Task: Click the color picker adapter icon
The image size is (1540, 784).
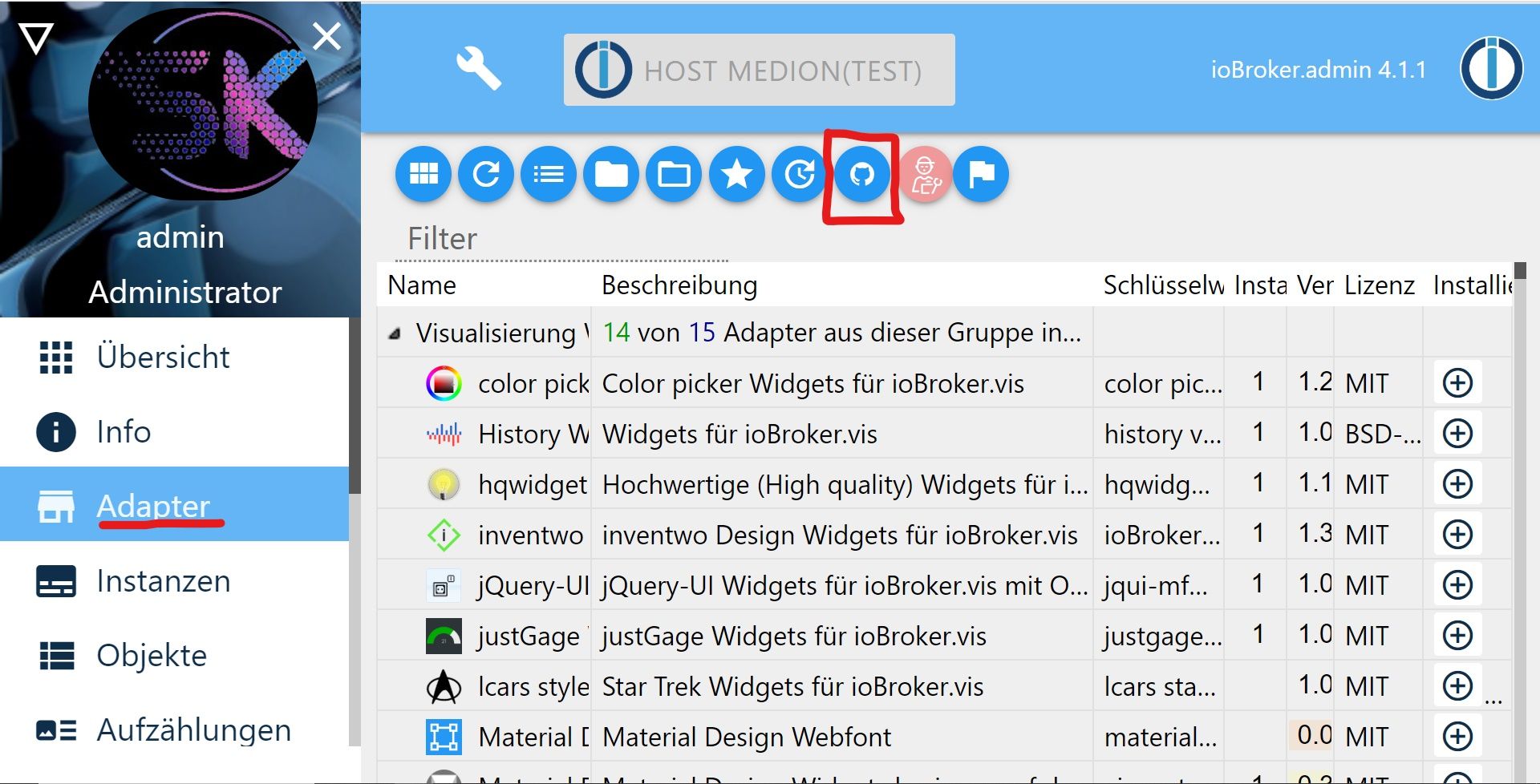Action: pos(444,383)
